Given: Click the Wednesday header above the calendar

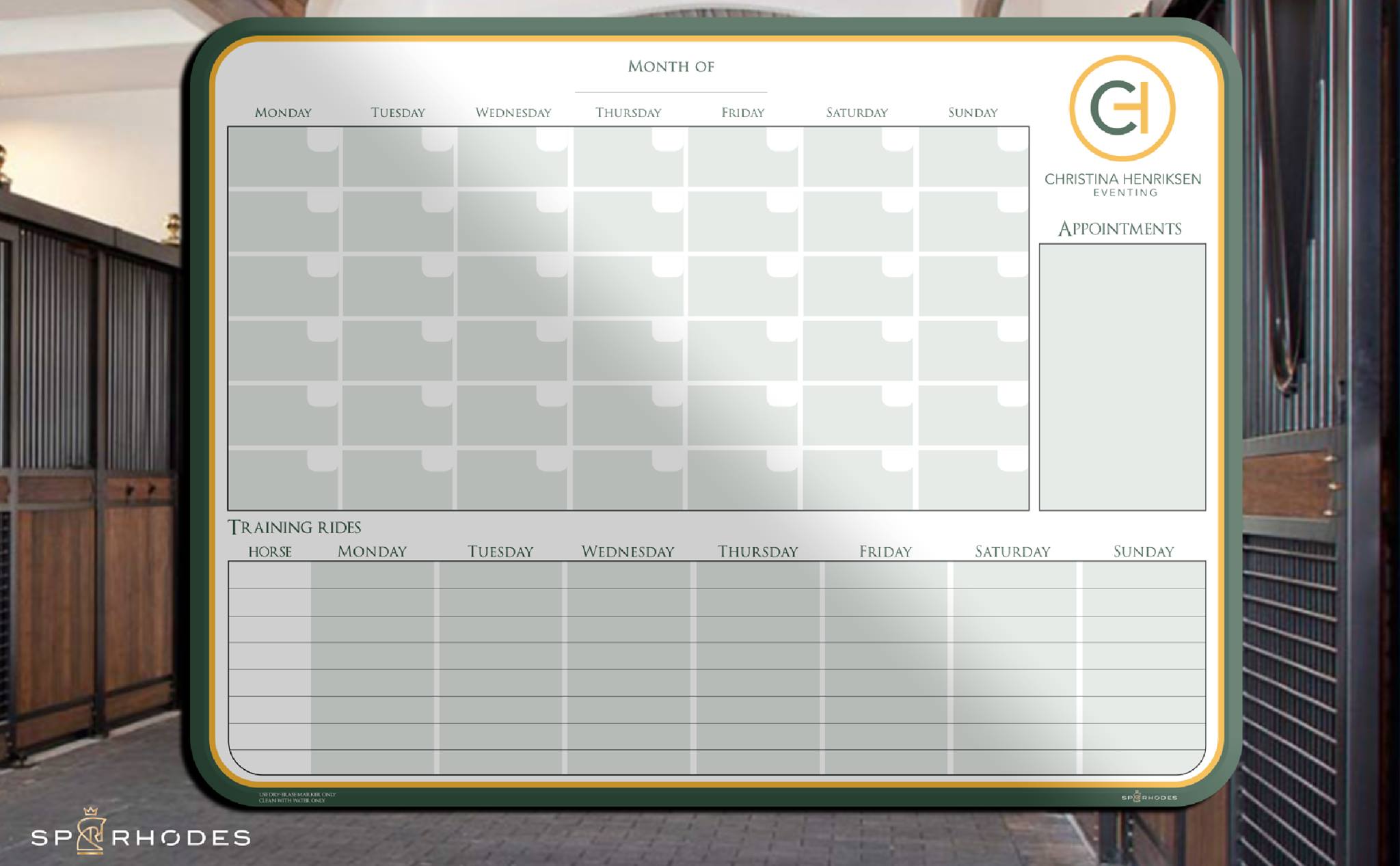Looking at the screenshot, I should pos(513,112).
